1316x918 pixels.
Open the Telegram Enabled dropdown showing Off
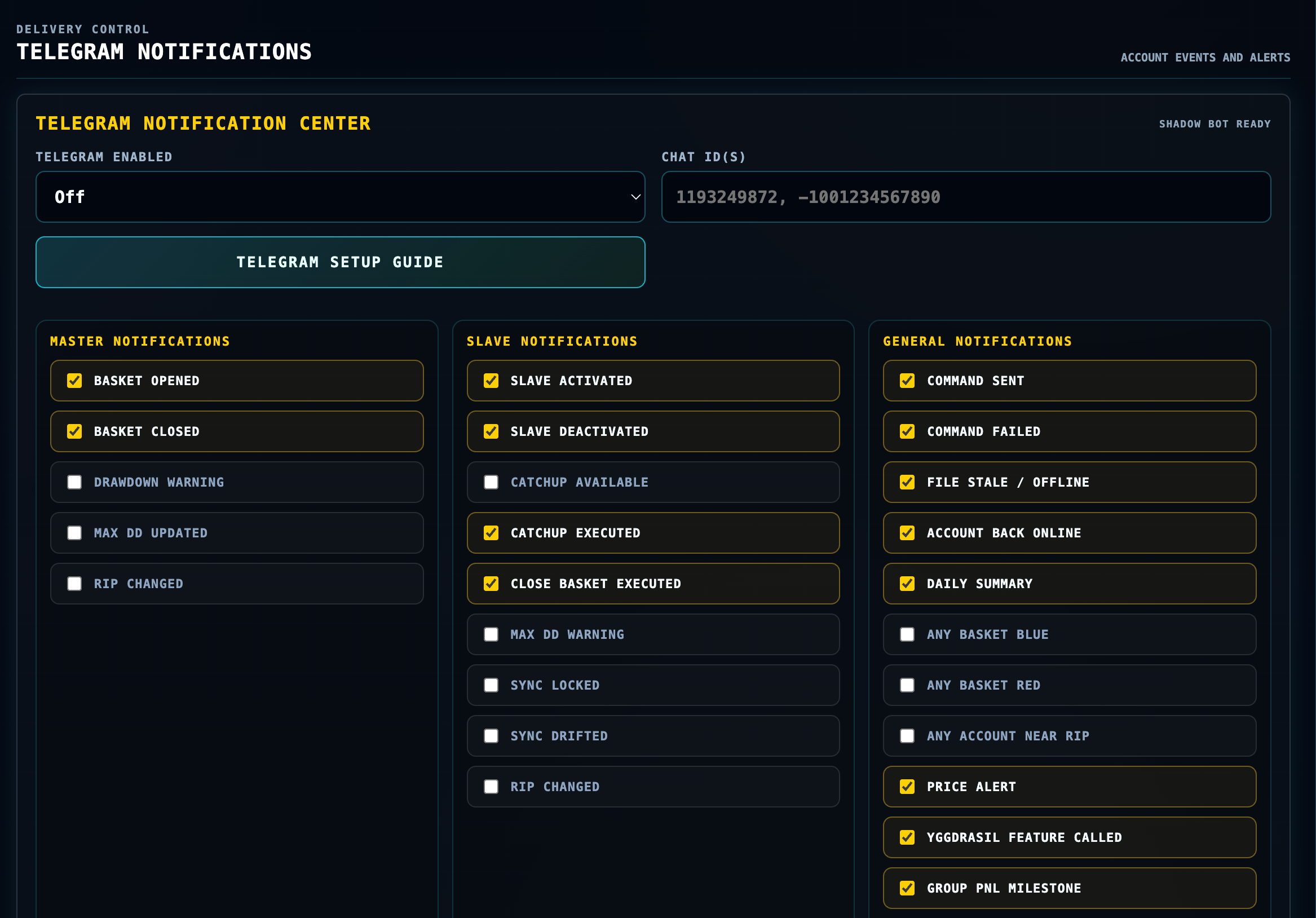[x=340, y=197]
